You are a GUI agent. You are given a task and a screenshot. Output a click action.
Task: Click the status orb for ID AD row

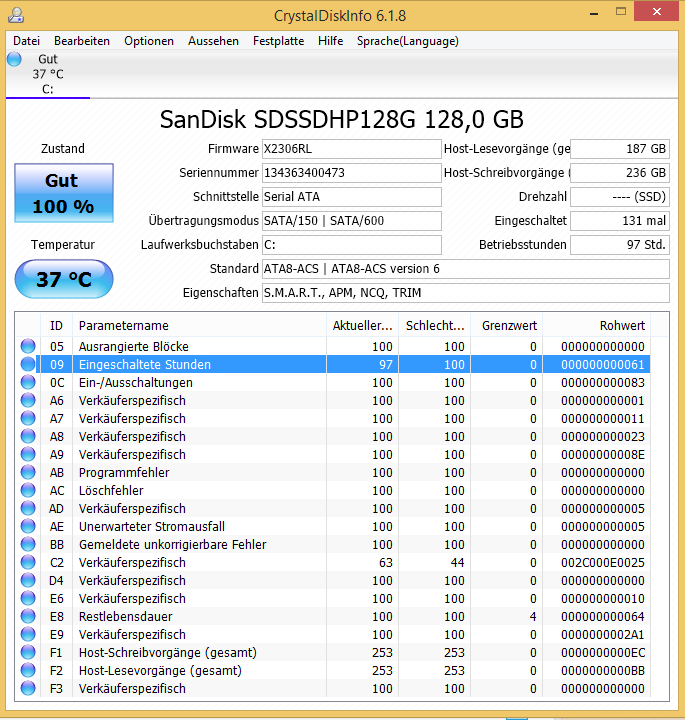28,508
